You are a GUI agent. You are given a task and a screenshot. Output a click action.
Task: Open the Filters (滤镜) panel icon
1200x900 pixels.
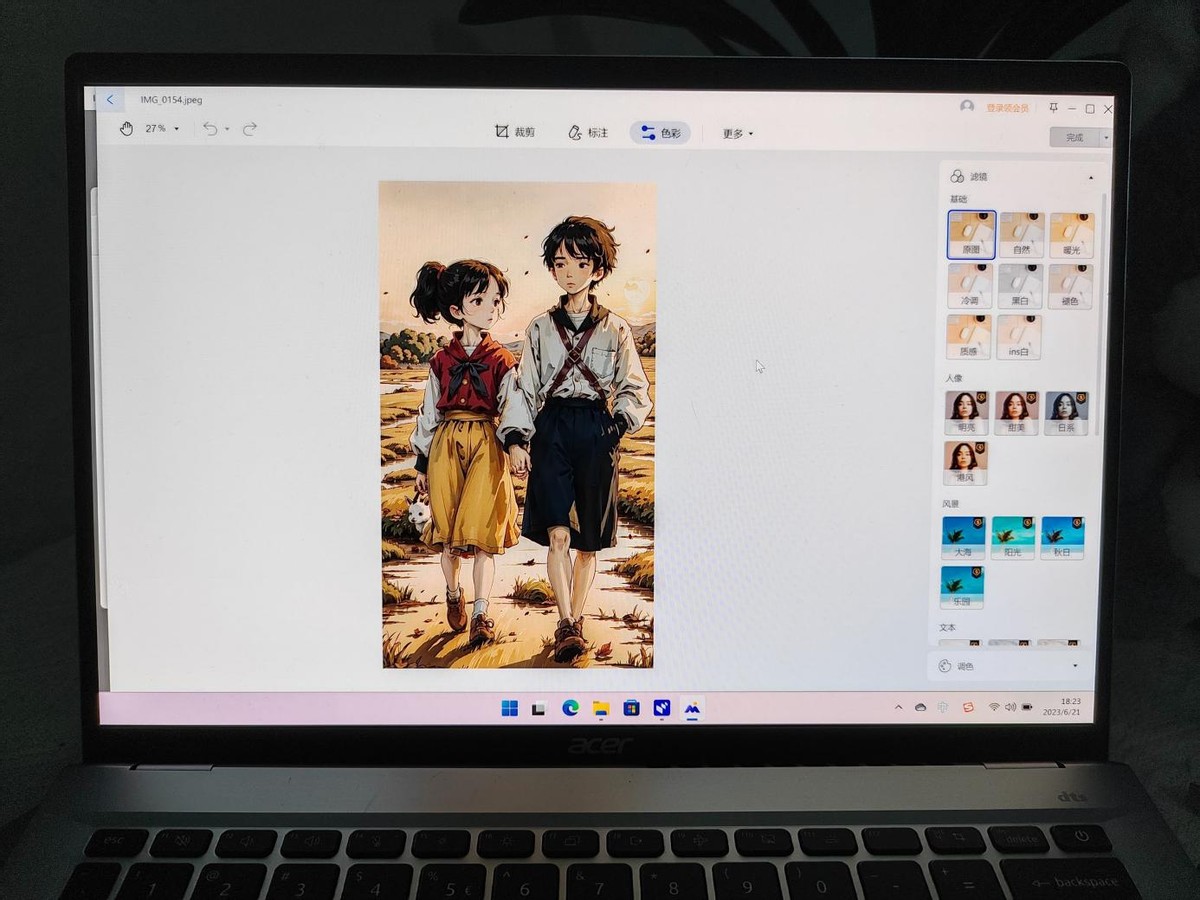click(957, 175)
